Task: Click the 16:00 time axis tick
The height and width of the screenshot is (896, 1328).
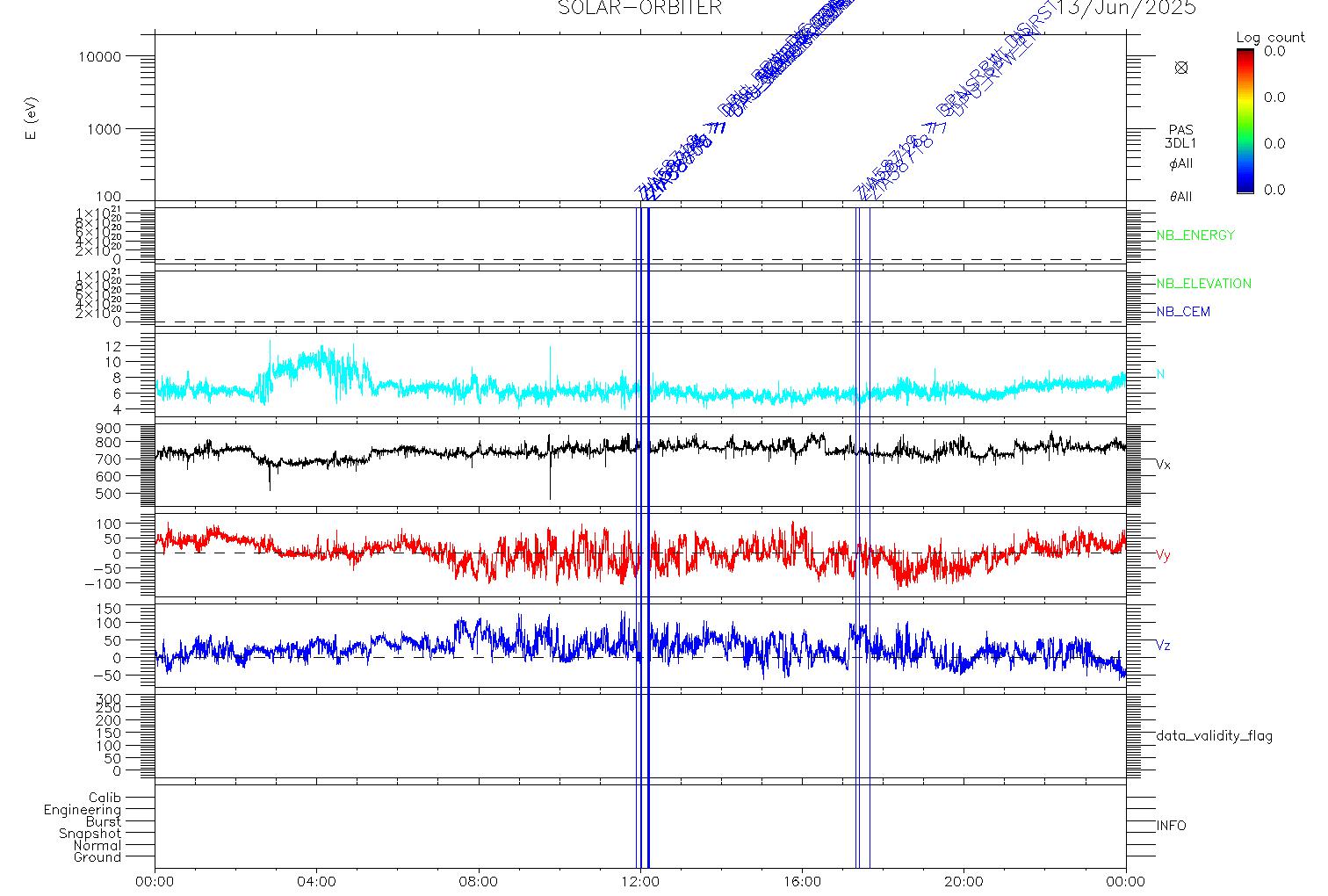Action: pos(802,882)
